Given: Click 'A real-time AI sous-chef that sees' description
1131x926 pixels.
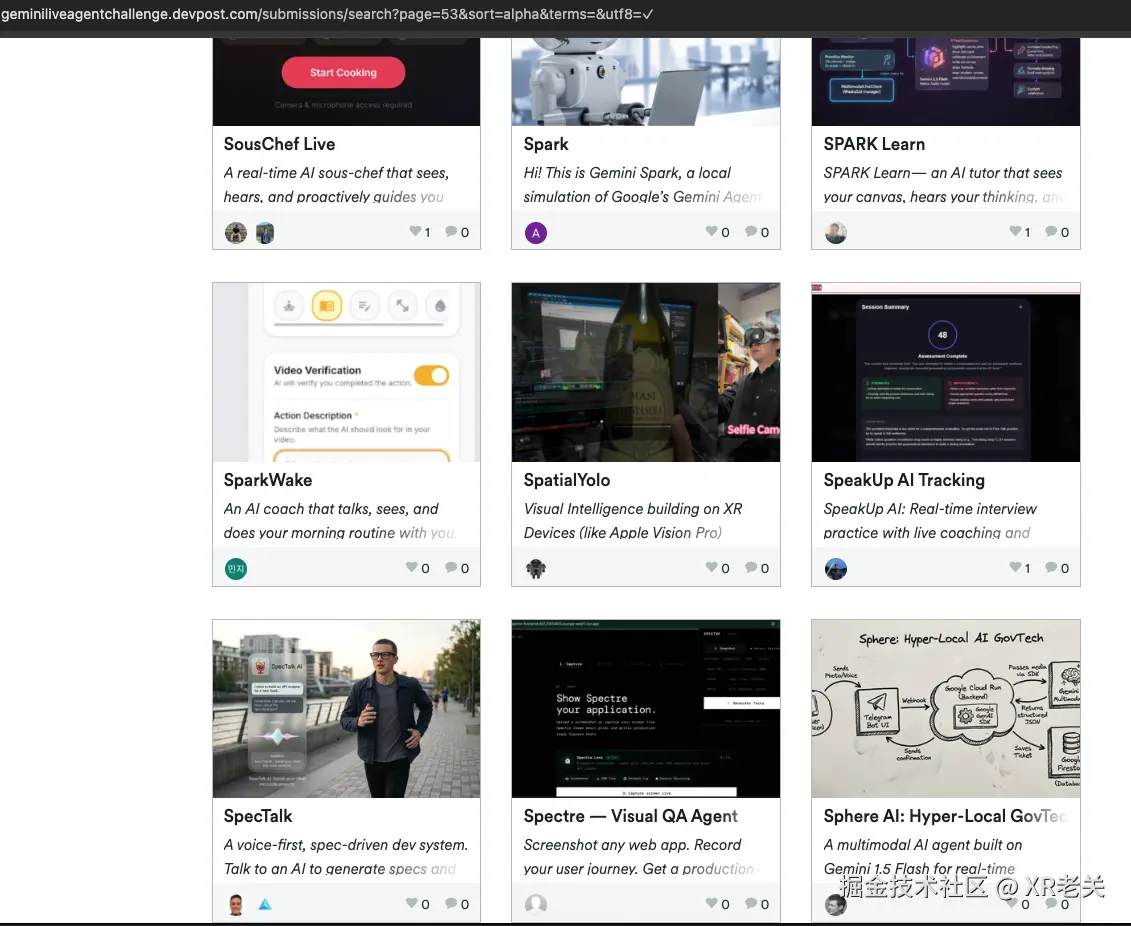Looking at the screenshot, I should click(336, 173).
